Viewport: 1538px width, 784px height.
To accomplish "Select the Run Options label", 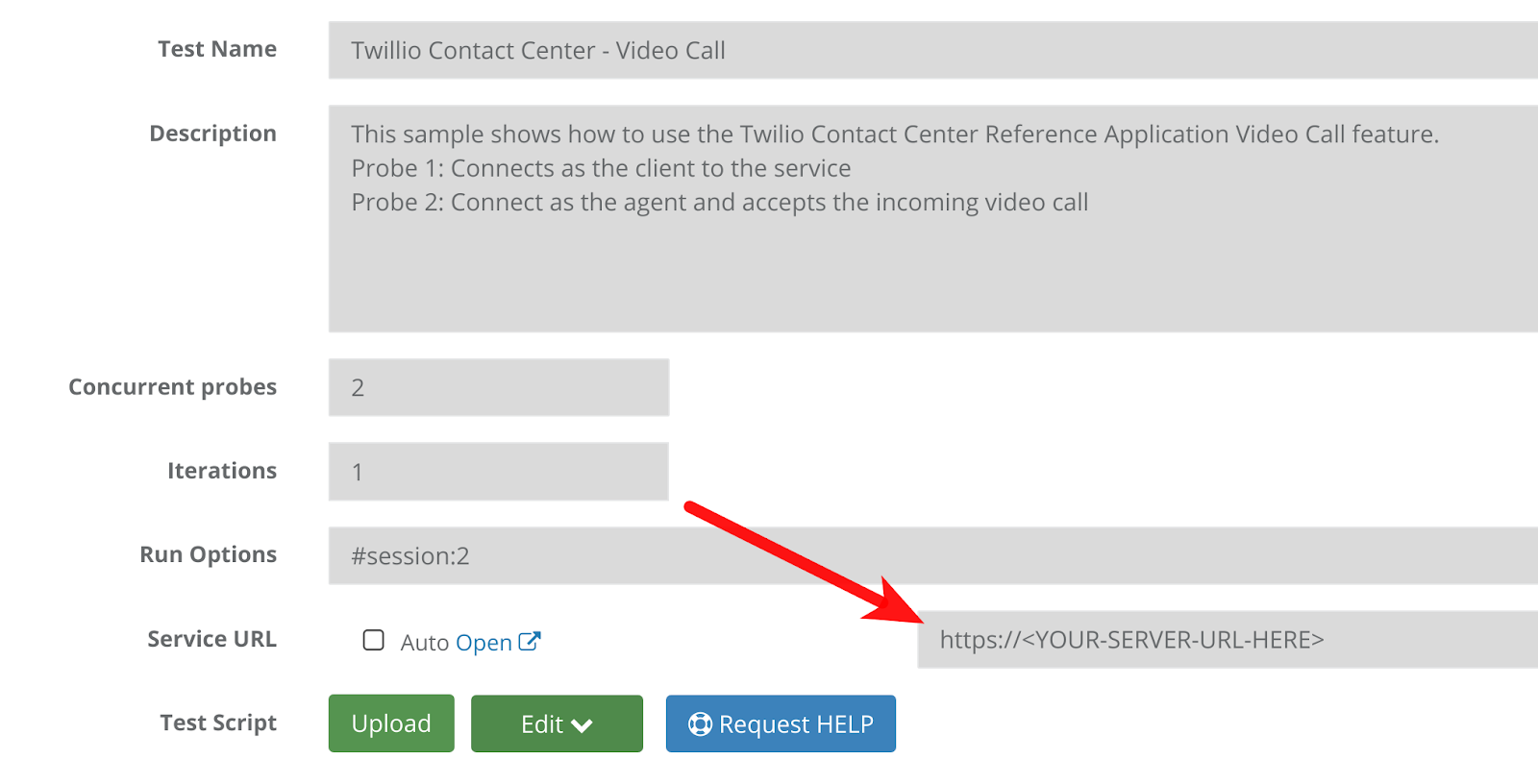I will click(208, 554).
